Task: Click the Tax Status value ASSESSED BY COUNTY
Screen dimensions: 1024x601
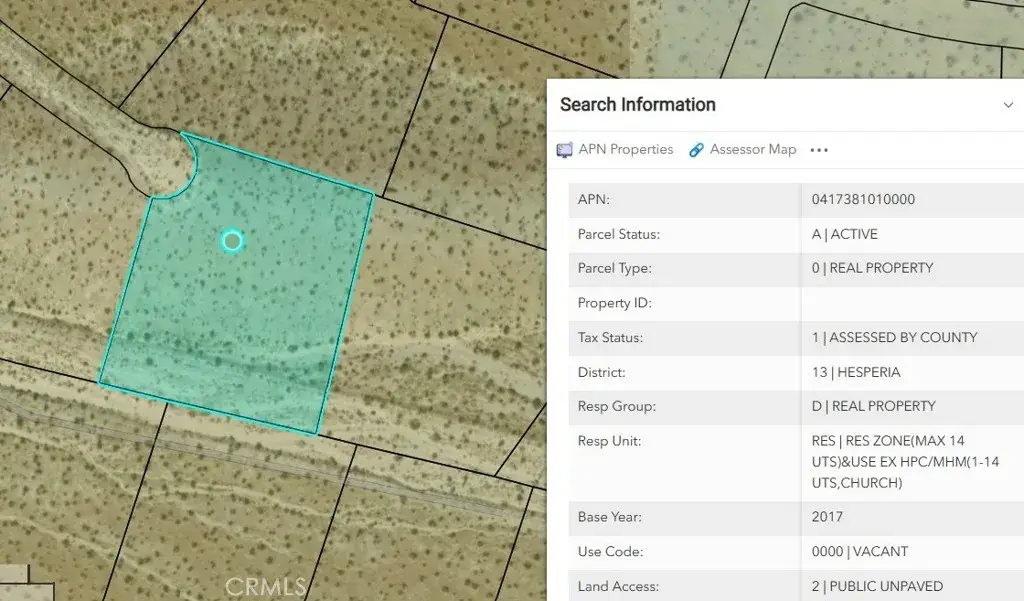Action: pyautogui.click(x=894, y=337)
